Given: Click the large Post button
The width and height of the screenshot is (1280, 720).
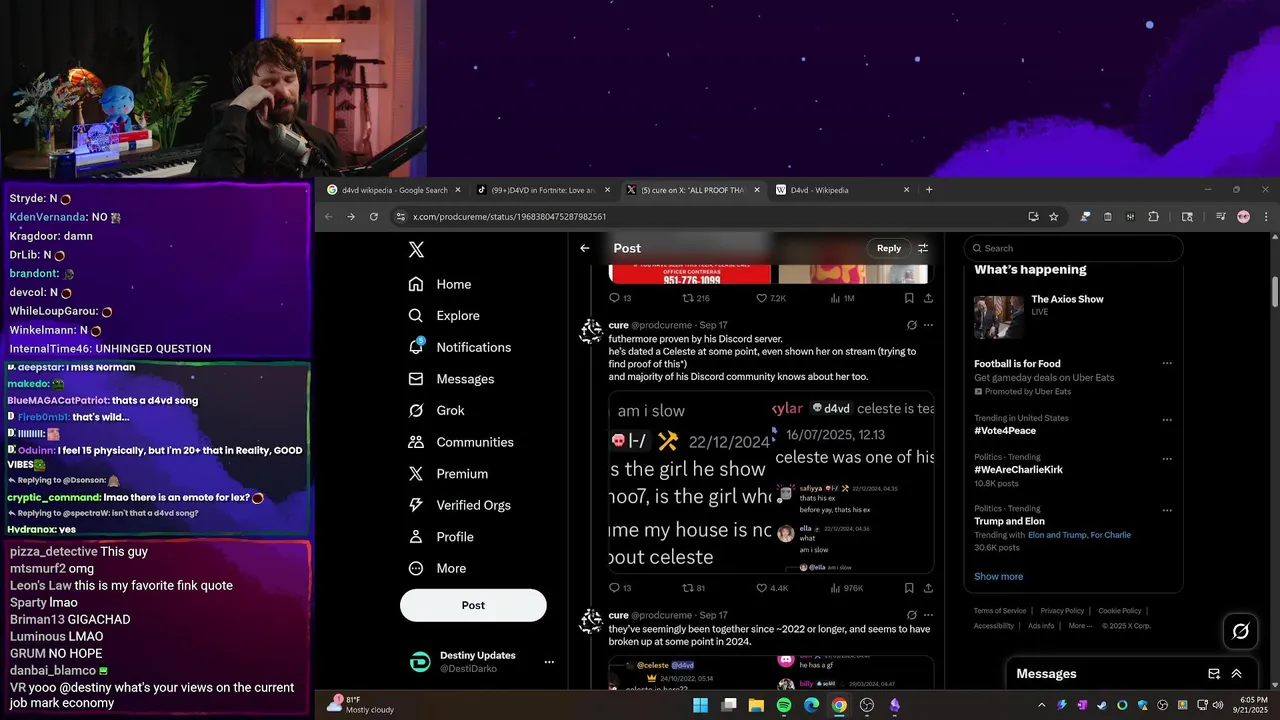Looking at the screenshot, I should (x=473, y=605).
